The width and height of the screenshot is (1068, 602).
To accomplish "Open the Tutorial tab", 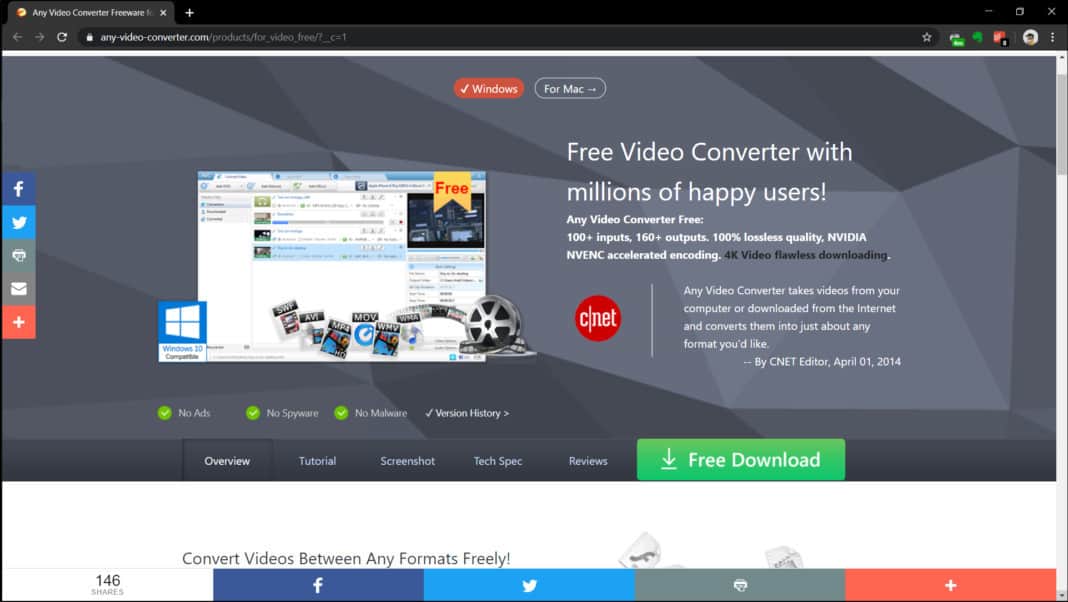I will (x=317, y=461).
